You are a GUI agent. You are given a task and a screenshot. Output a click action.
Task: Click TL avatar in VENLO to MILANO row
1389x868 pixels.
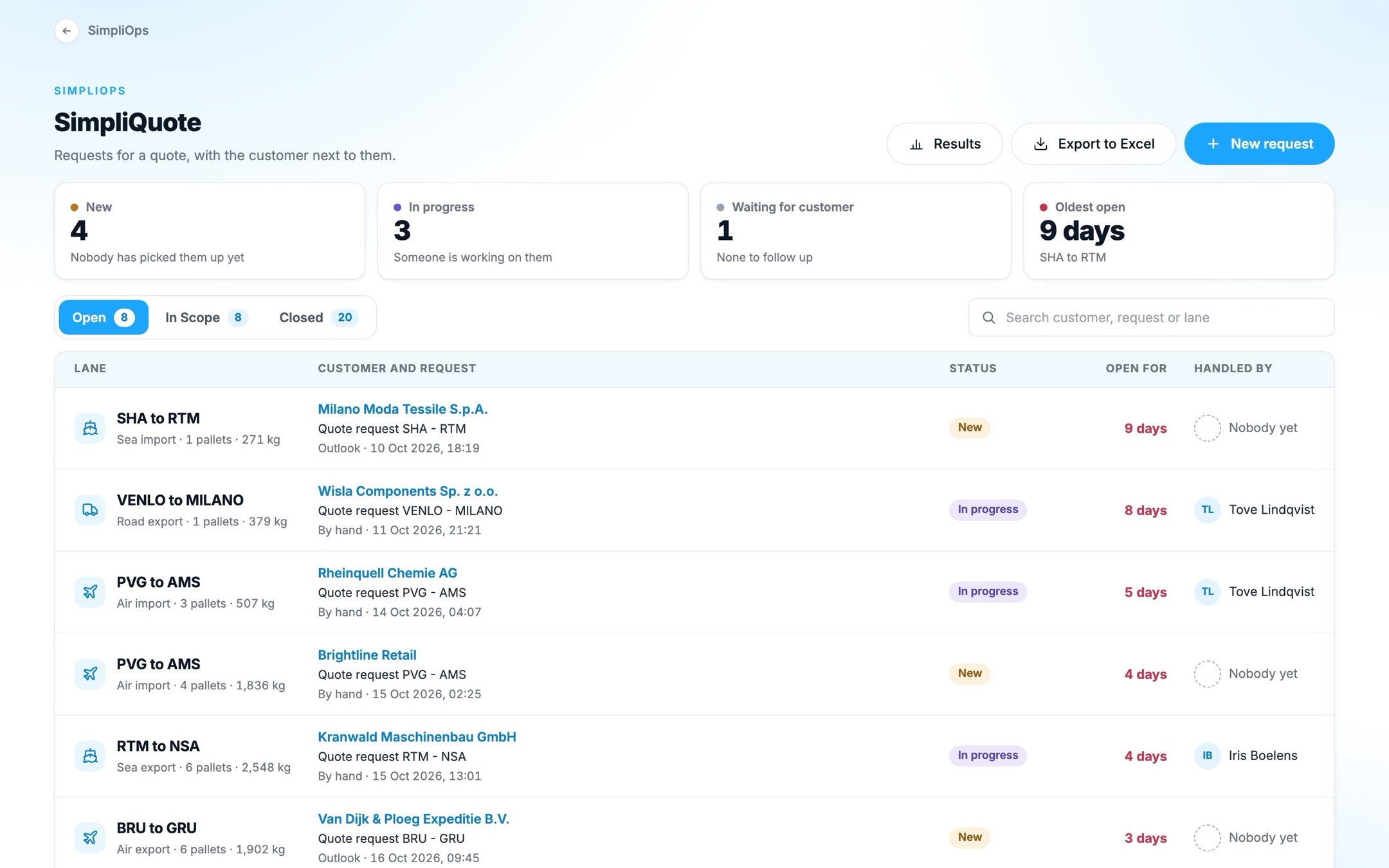click(1208, 510)
